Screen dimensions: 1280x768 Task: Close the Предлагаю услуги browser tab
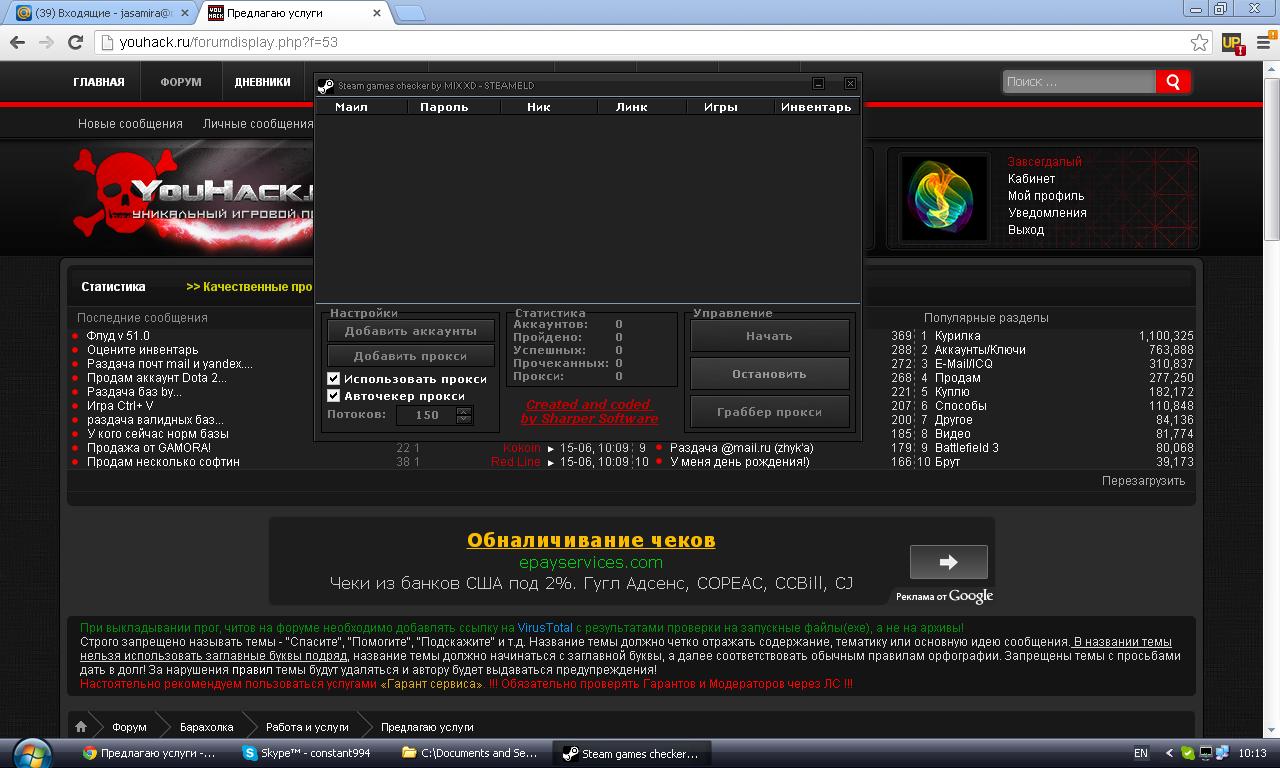pos(377,14)
